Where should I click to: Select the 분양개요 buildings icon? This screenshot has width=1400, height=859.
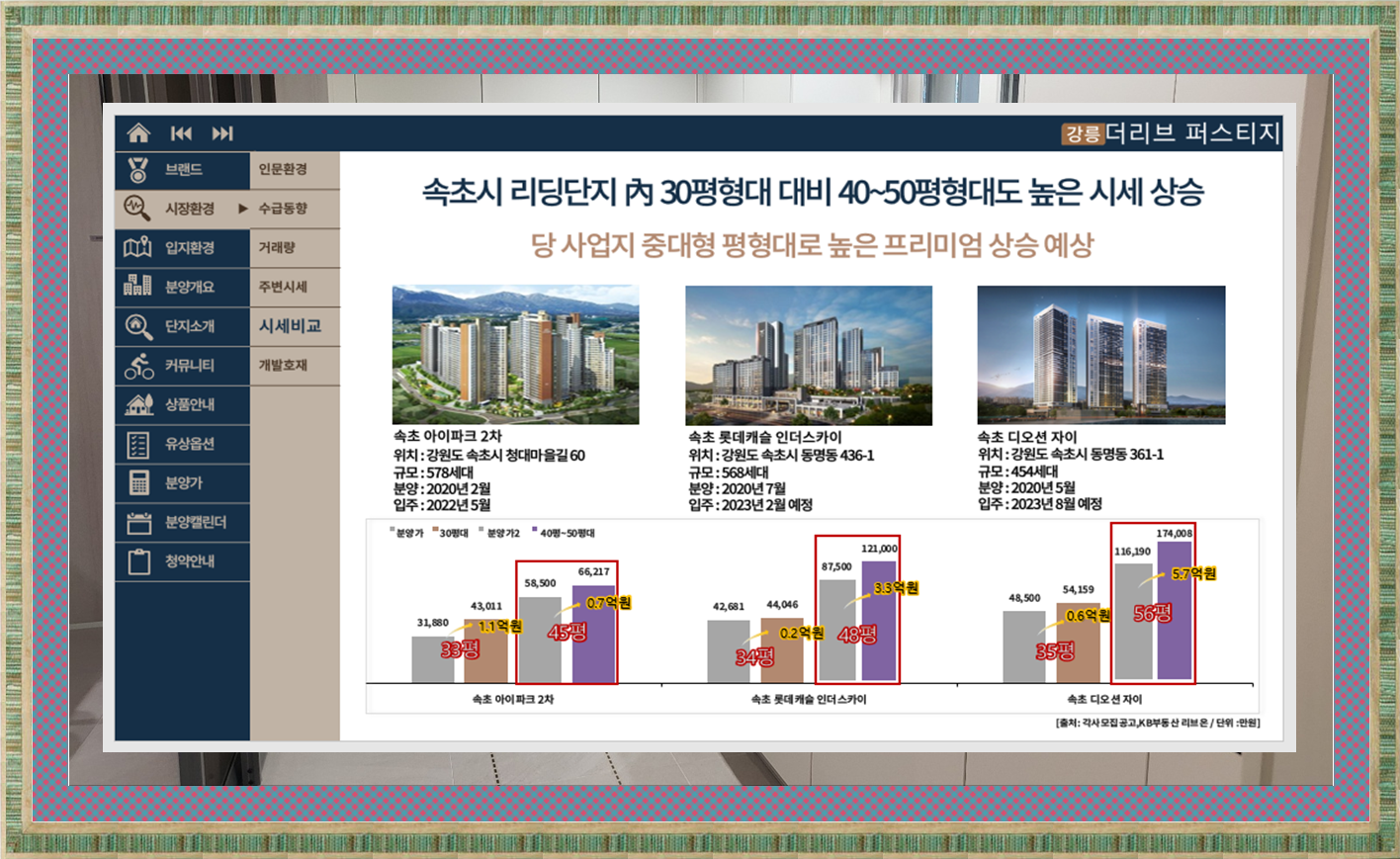click(x=137, y=287)
